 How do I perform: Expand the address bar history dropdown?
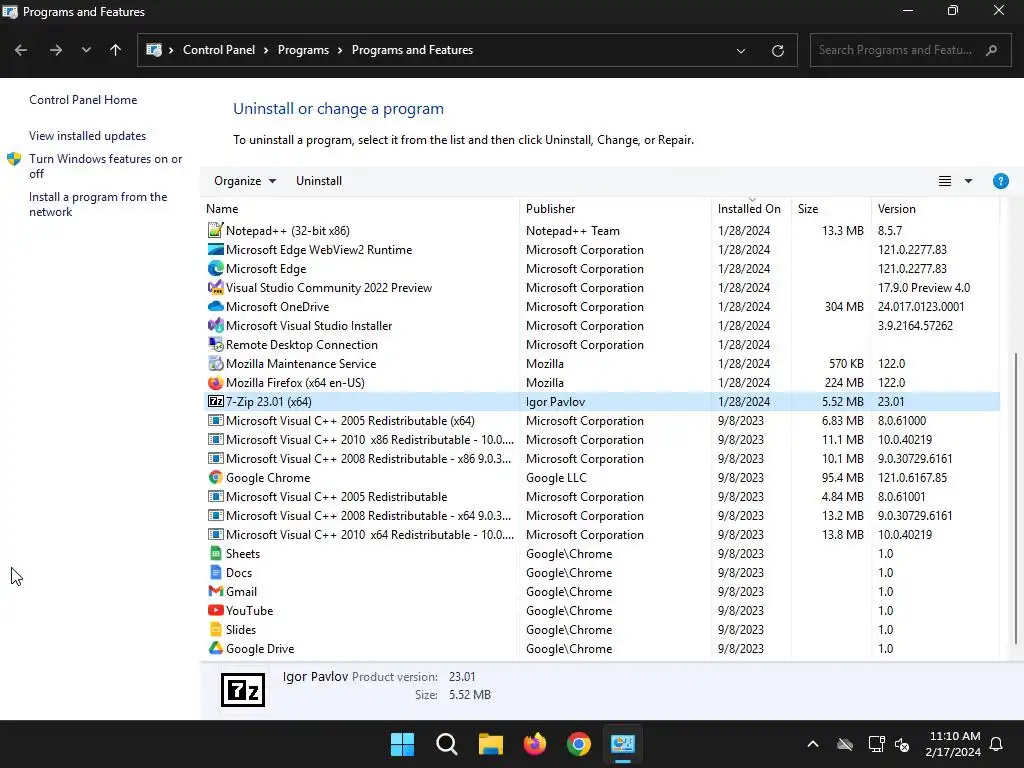pos(741,50)
